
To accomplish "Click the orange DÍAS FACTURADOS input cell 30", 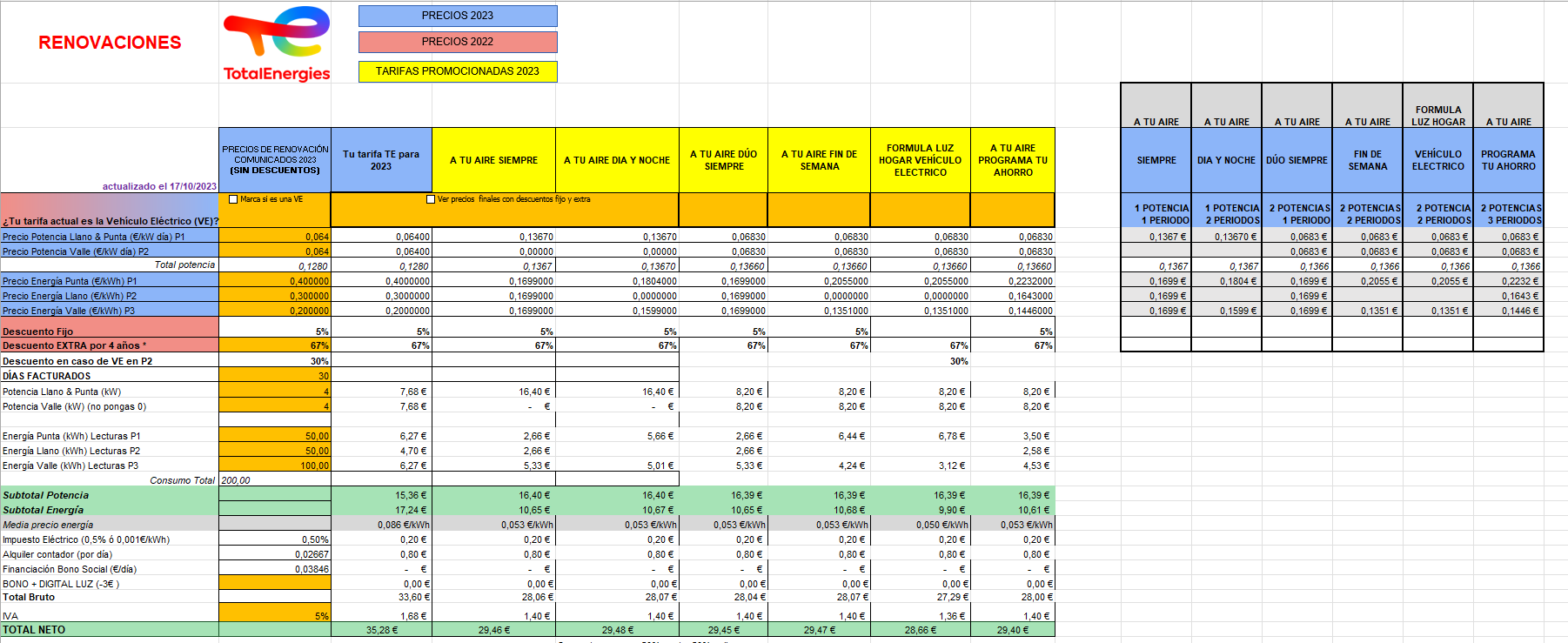I will (275, 376).
